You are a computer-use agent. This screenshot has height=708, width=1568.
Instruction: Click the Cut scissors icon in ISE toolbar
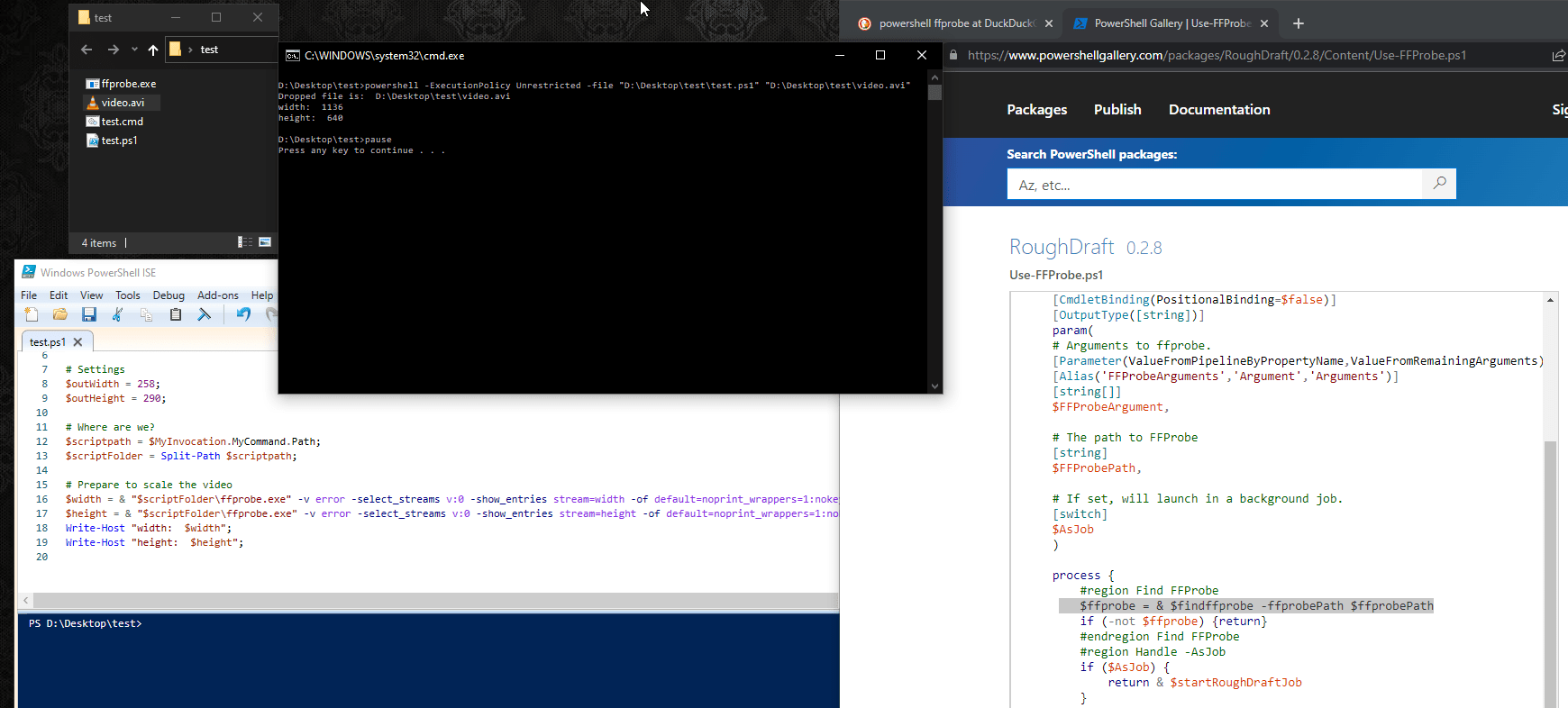(x=117, y=314)
